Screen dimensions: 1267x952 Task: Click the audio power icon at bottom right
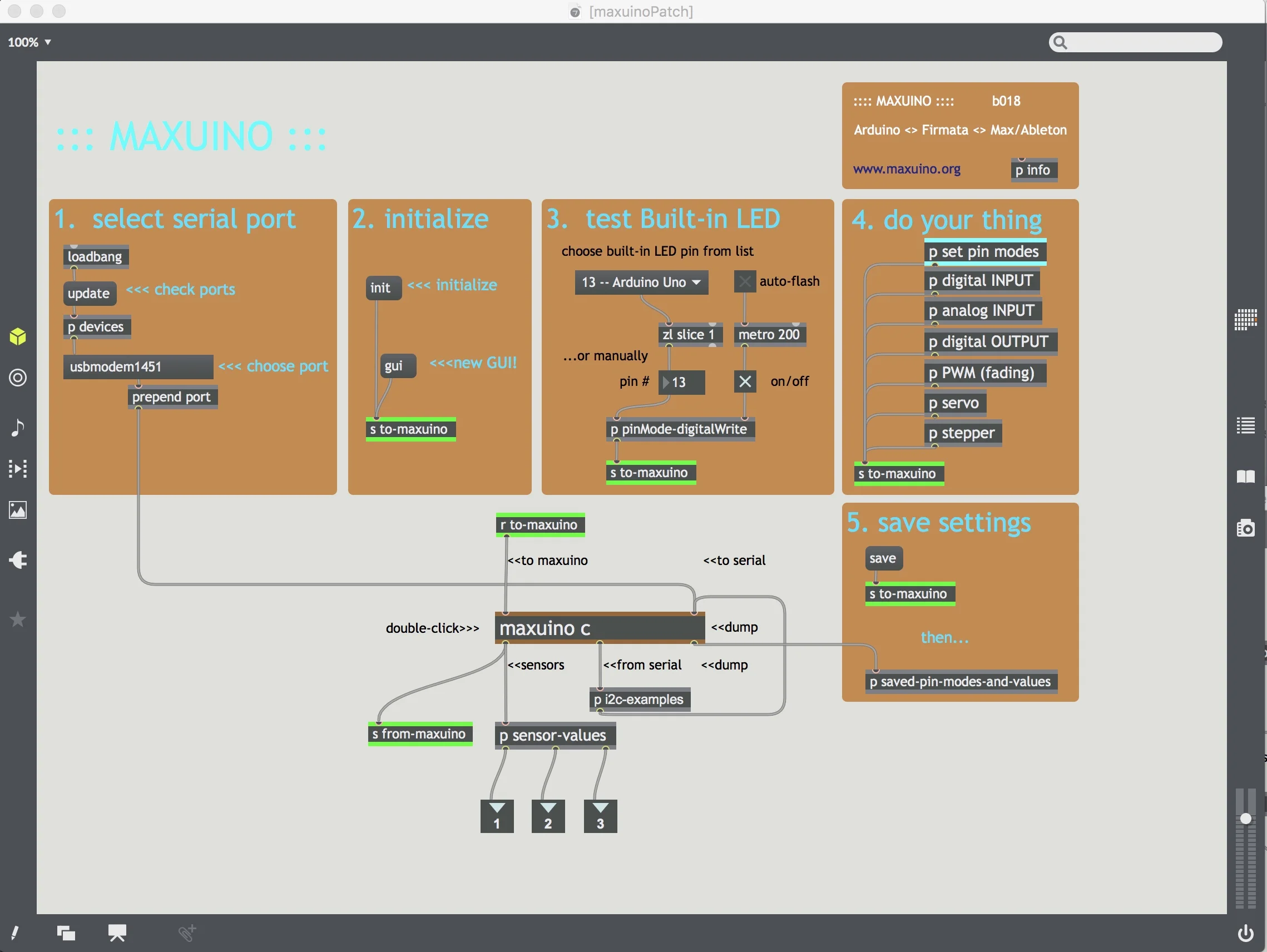(x=1245, y=933)
